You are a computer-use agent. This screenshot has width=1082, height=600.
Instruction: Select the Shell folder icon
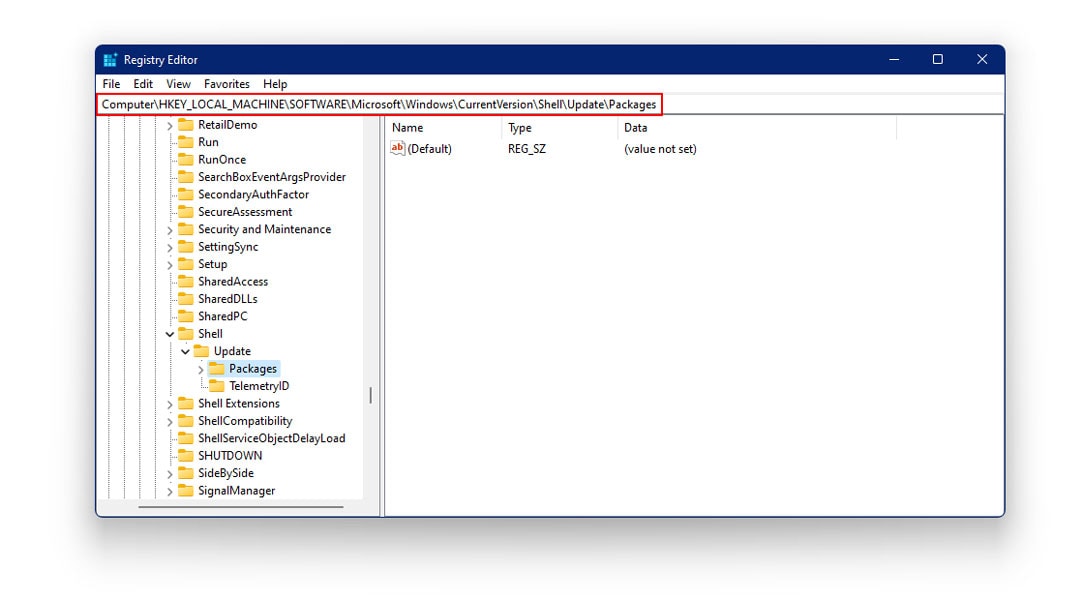tap(186, 334)
